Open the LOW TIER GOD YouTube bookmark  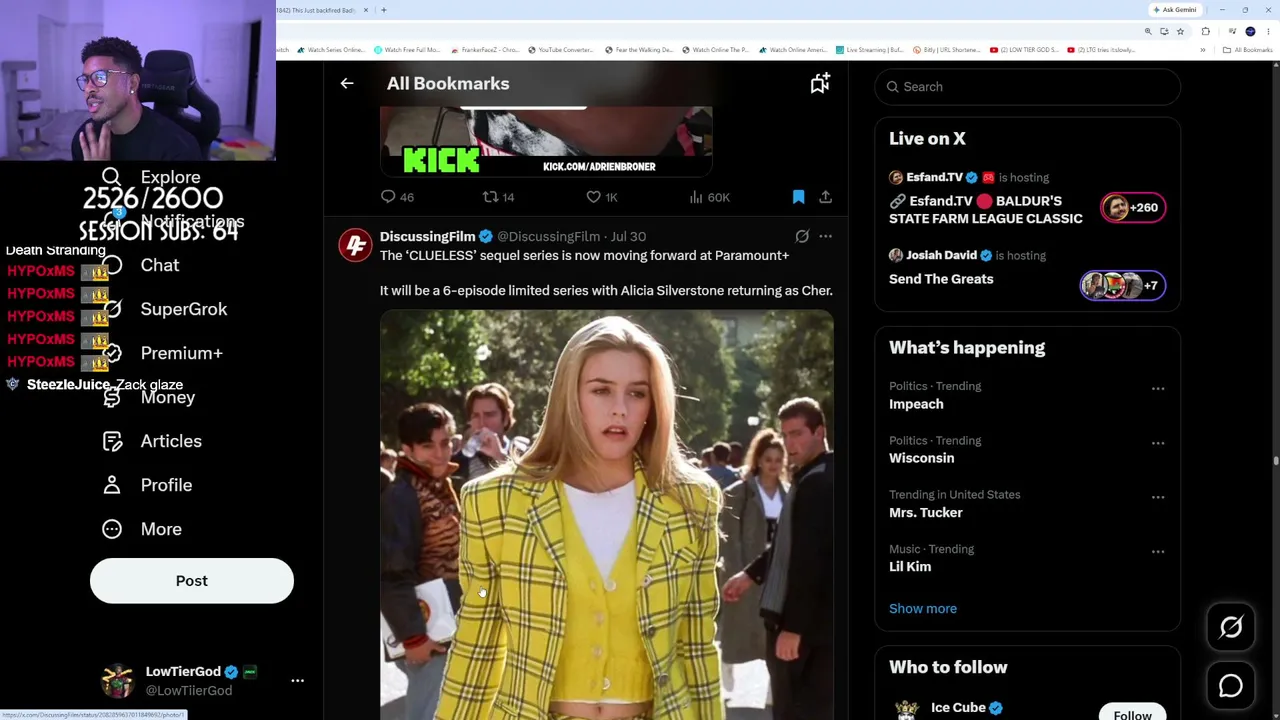tap(1024, 50)
